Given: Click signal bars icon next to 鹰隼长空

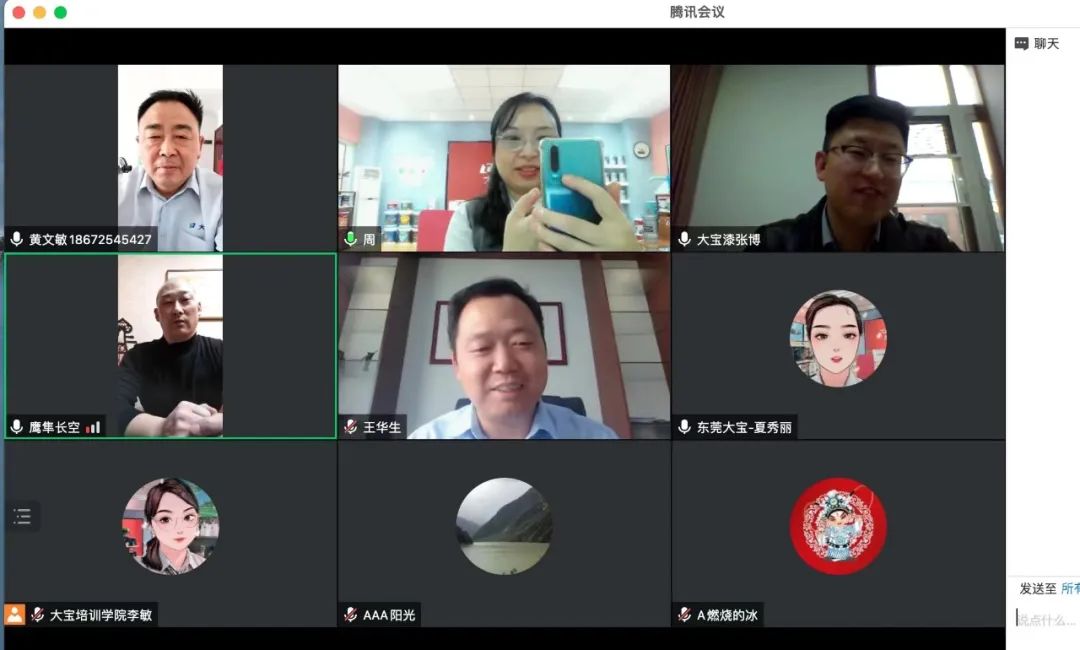Looking at the screenshot, I should point(93,427).
